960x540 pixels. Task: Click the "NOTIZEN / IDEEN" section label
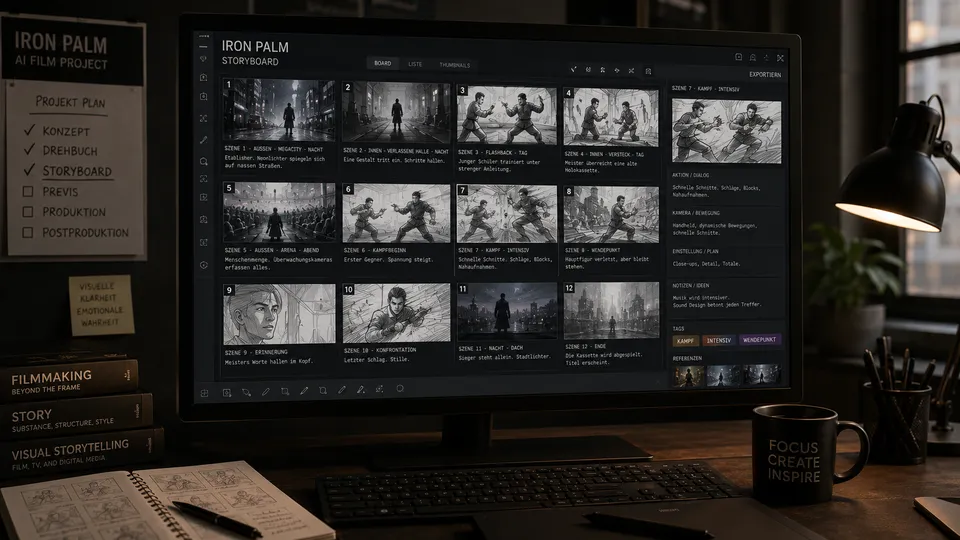[691, 285]
